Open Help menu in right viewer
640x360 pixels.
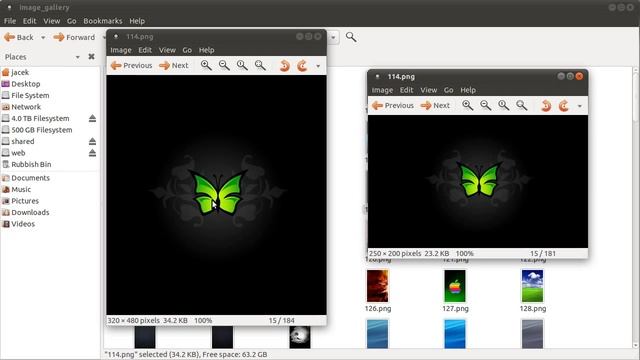(x=468, y=90)
